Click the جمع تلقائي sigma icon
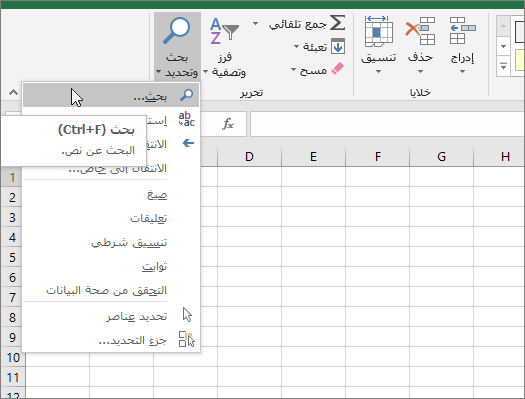The image size is (525, 399). coord(338,23)
